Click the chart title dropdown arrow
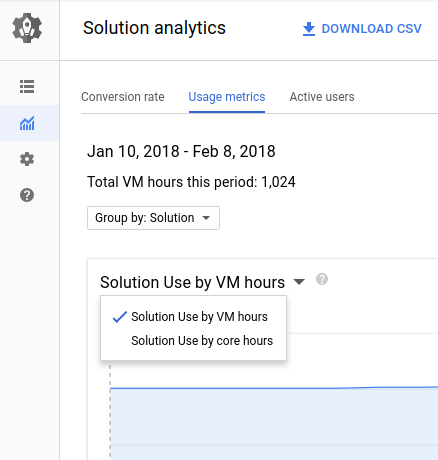Viewport: 438px width, 460px height. (x=299, y=282)
